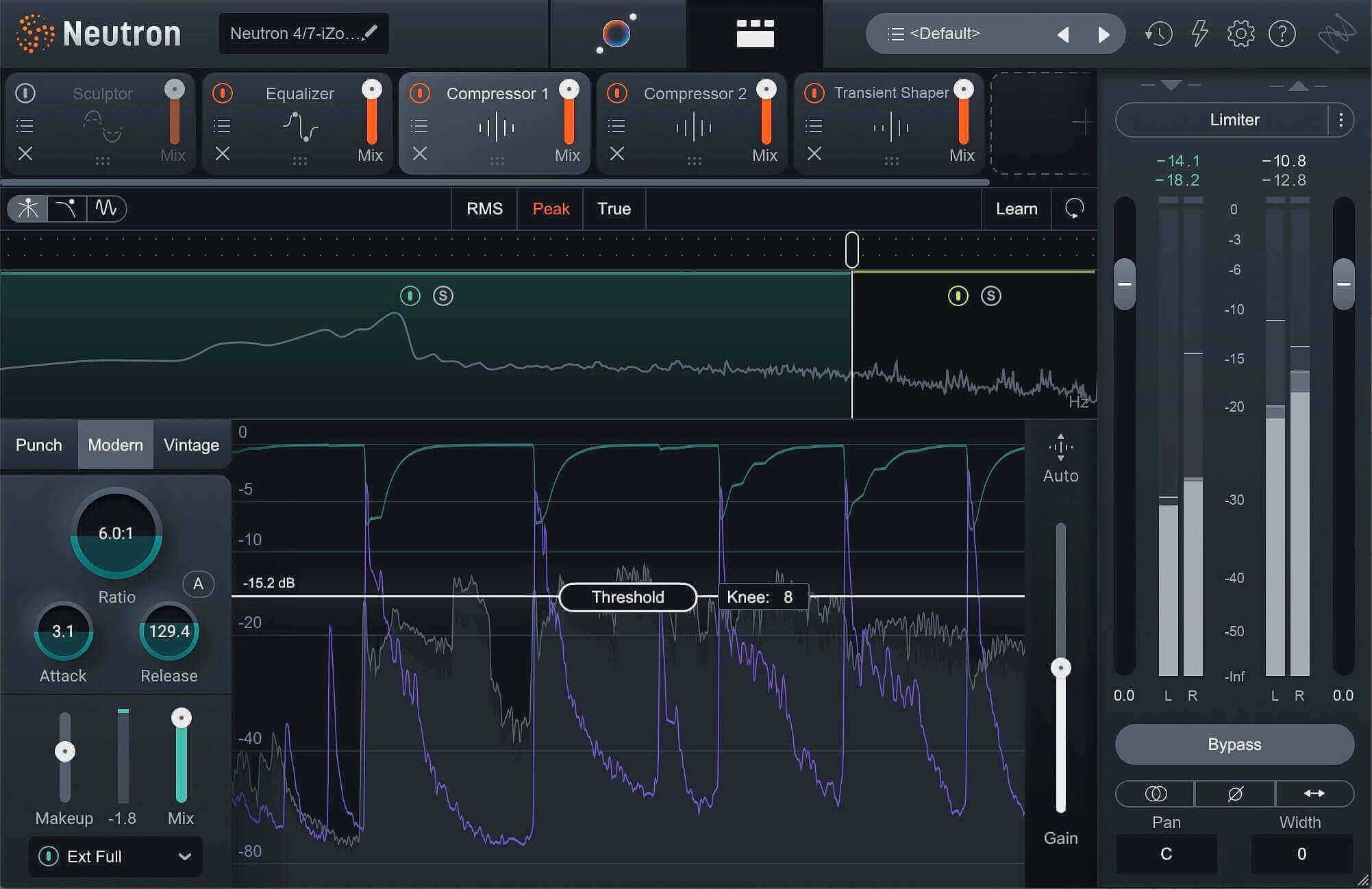Viewport: 1372px width, 889px height.
Task: Open the Transient Shaper preset list icon
Action: tap(814, 126)
